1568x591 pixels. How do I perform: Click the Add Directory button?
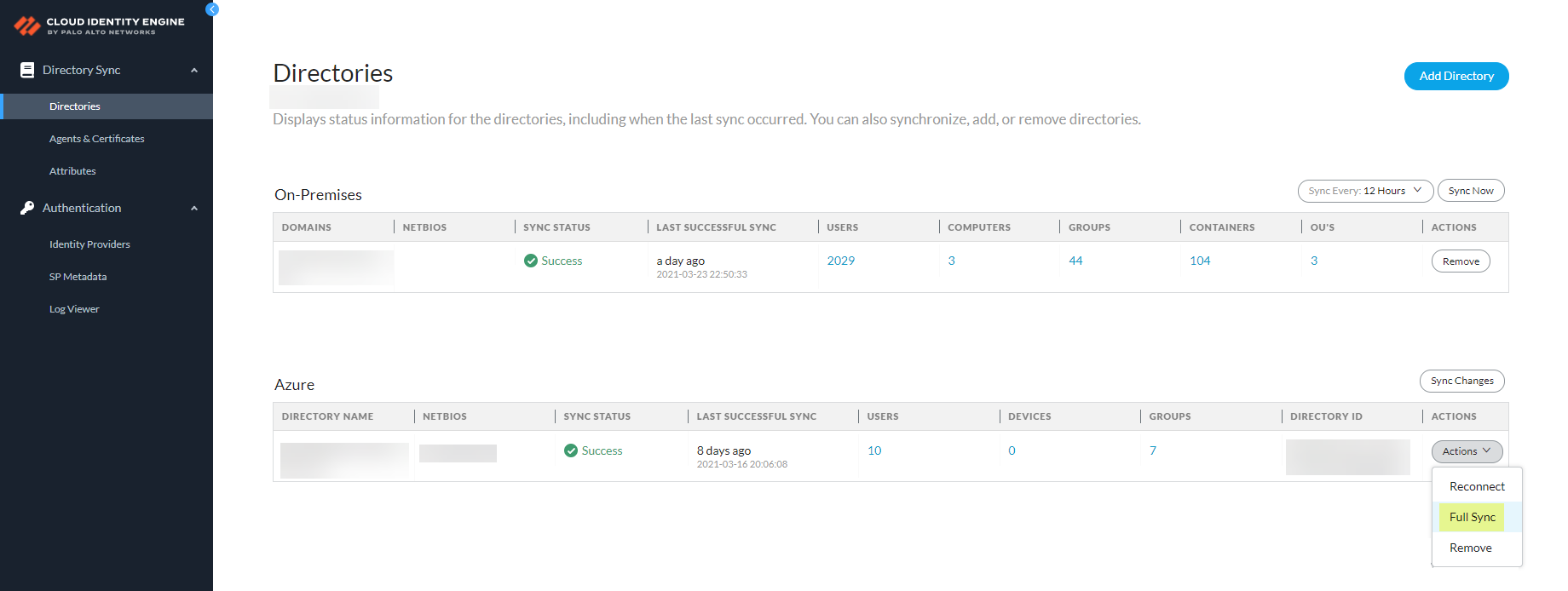tap(1456, 76)
